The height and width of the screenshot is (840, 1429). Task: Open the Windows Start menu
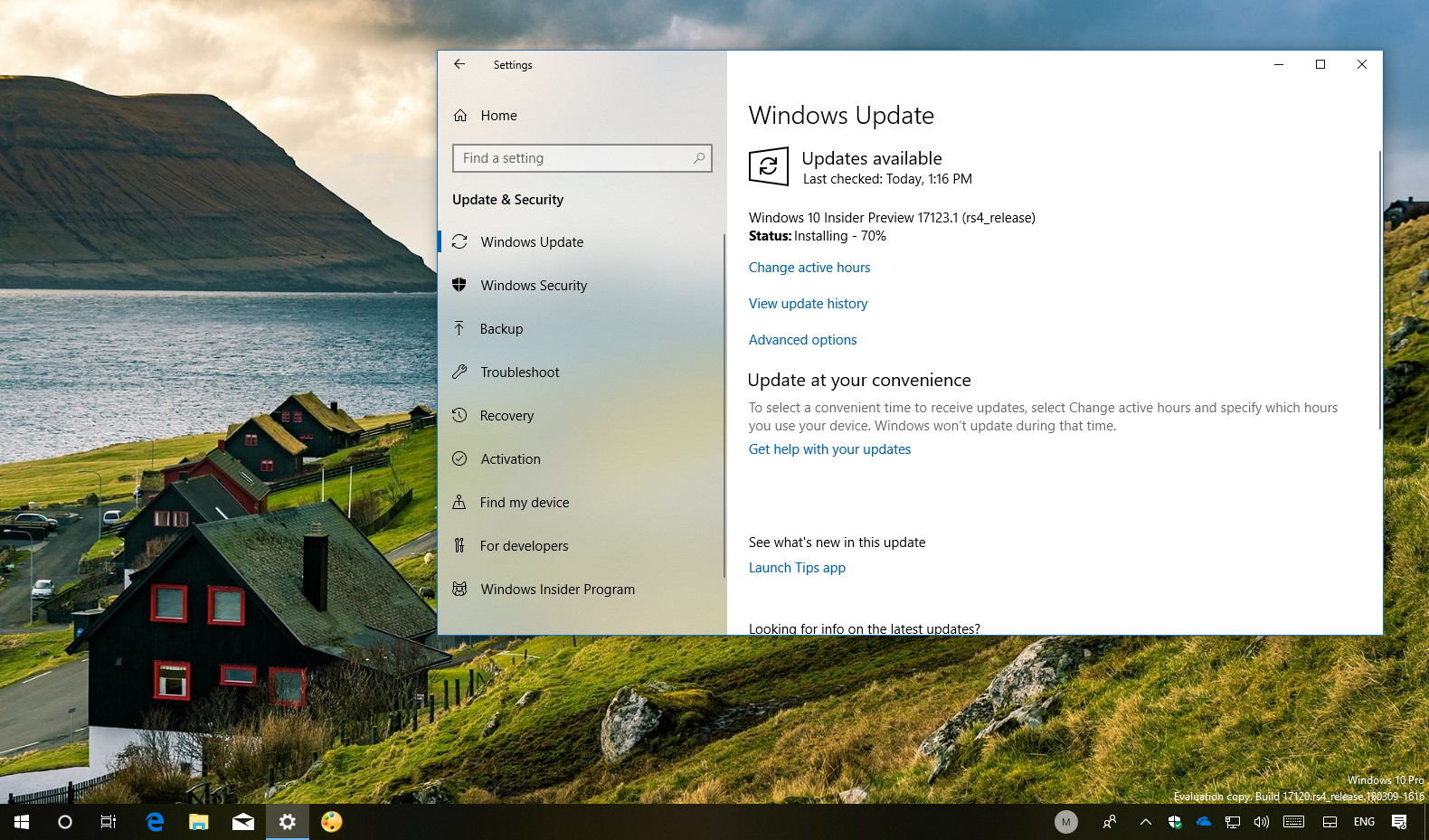(x=22, y=822)
